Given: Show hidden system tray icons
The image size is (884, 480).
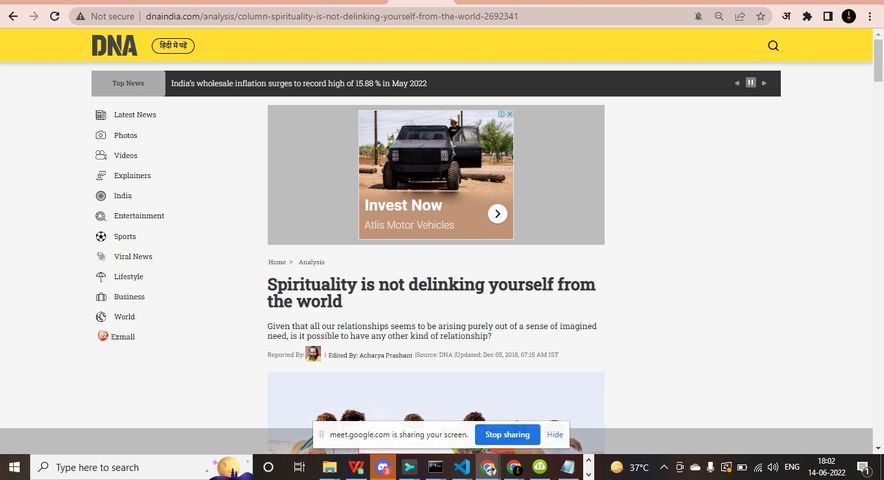Looking at the screenshot, I should (x=666, y=467).
